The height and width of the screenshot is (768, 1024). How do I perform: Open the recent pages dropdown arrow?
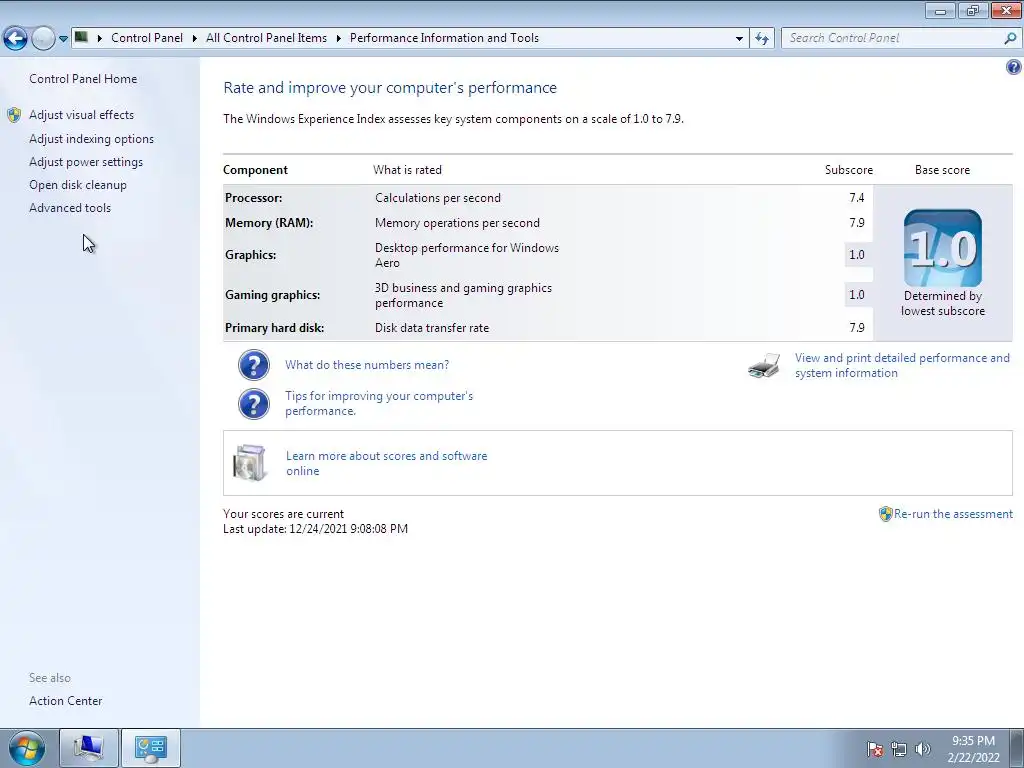(x=63, y=39)
